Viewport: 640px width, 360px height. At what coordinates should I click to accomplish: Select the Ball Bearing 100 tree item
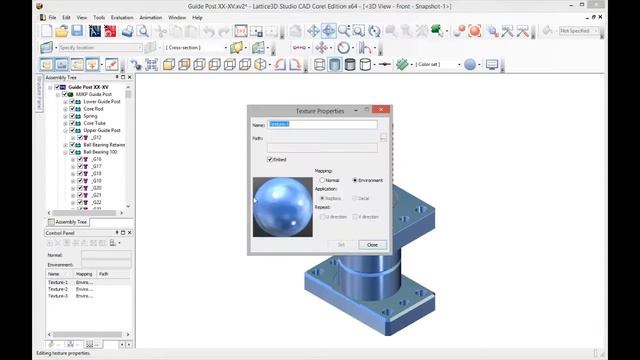pyautogui.click(x=100, y=152)
